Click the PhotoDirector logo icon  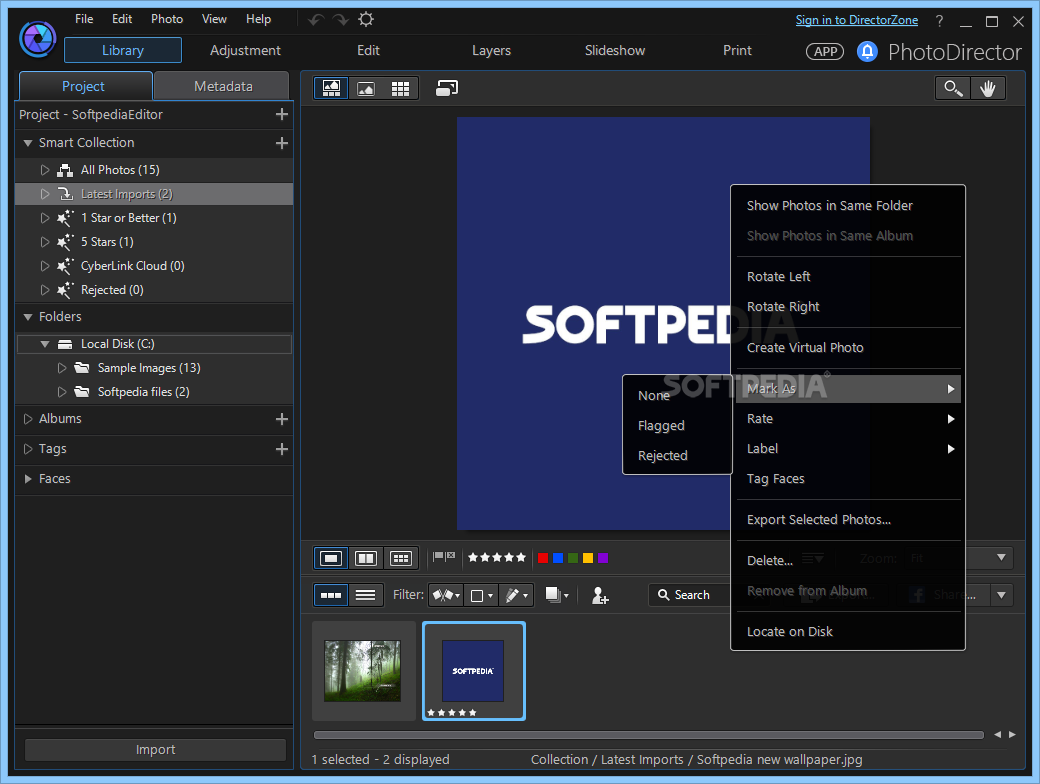click(x=38, y=38)
